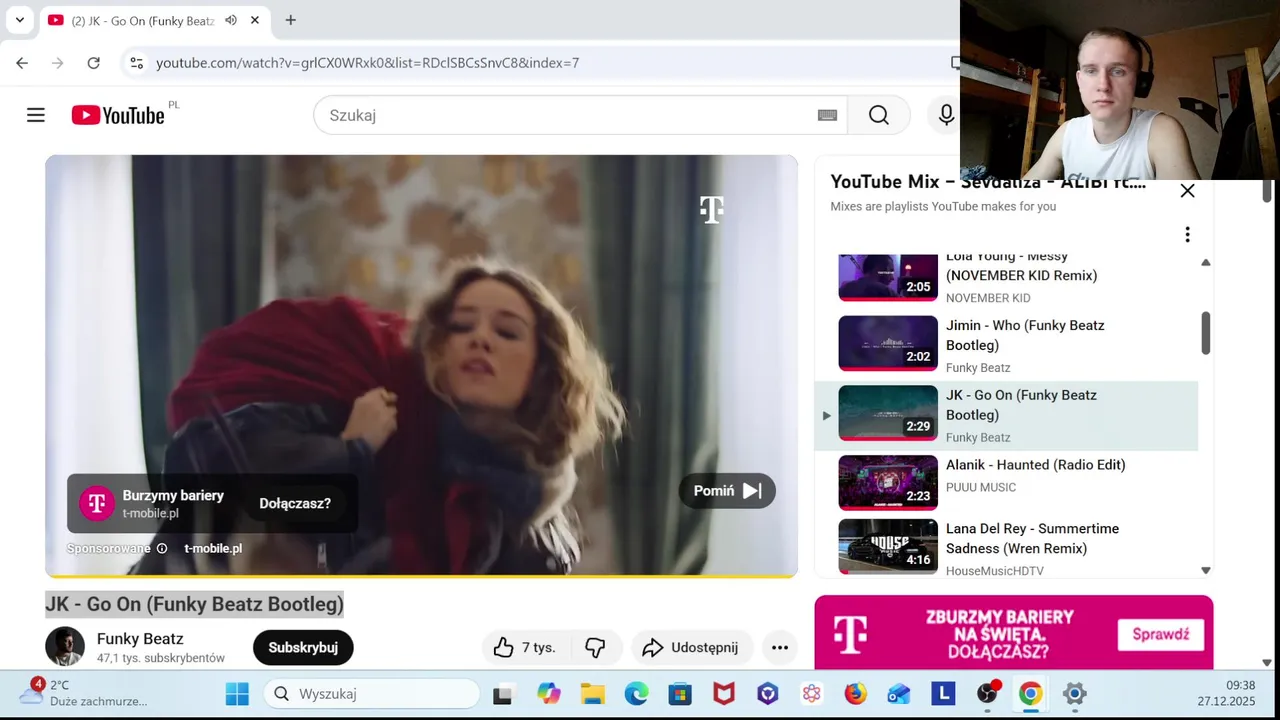This screenshot has width=1280, height=720.
Task: Open Funky Beatz channel avatar
Action: coord(65,647)
